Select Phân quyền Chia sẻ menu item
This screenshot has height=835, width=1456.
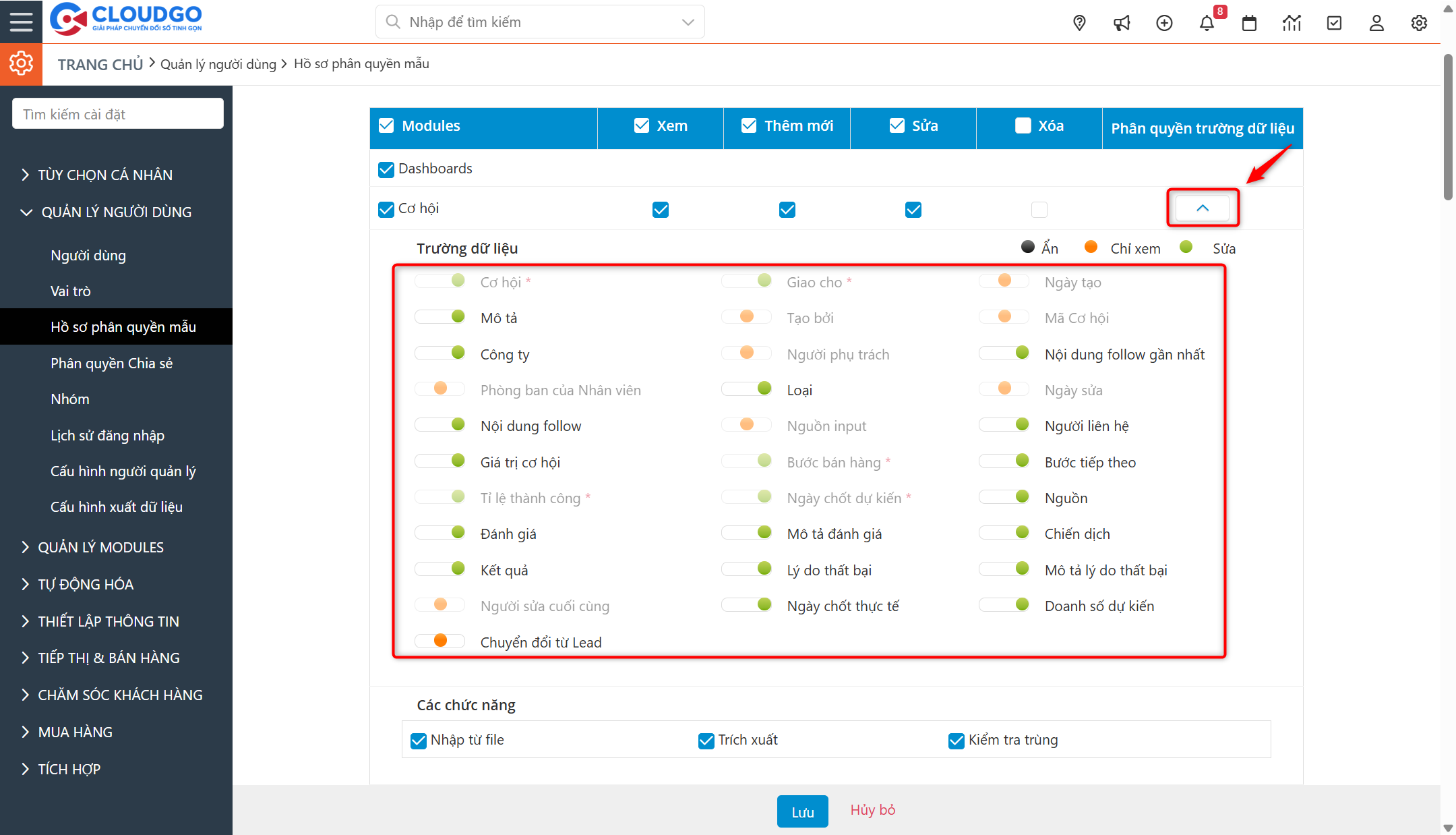111,363
